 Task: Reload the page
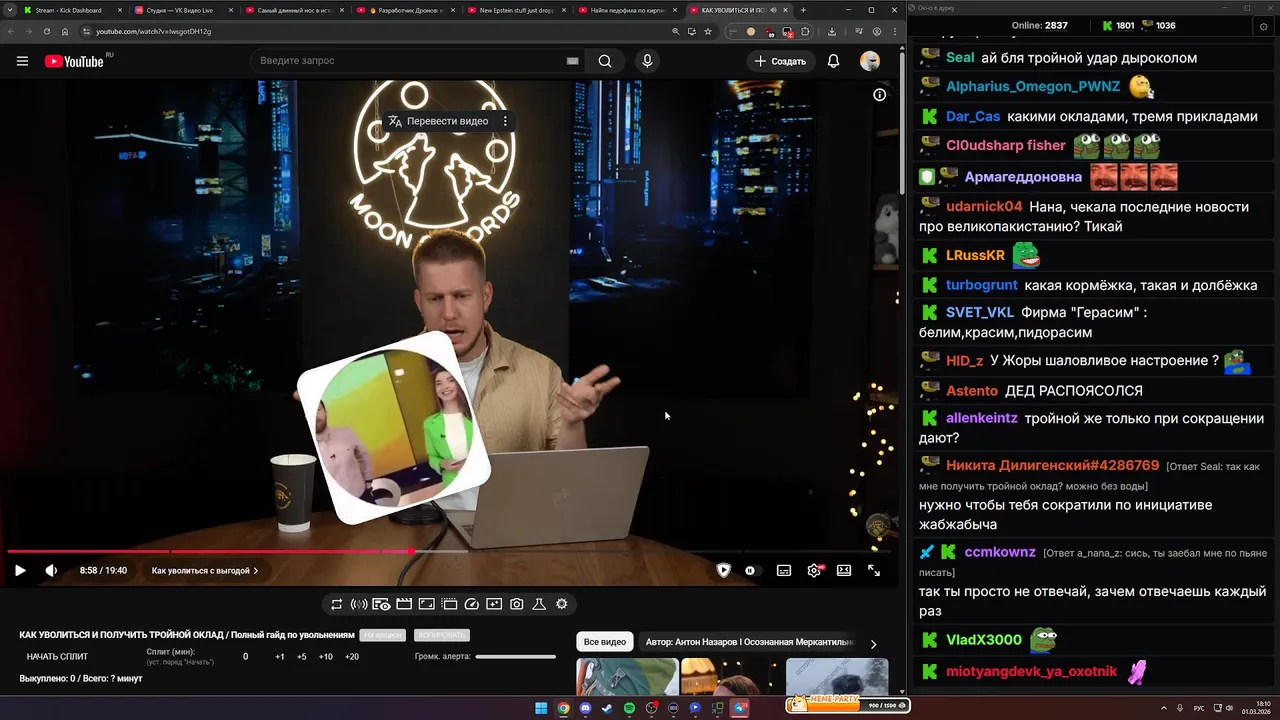point(47,31)
